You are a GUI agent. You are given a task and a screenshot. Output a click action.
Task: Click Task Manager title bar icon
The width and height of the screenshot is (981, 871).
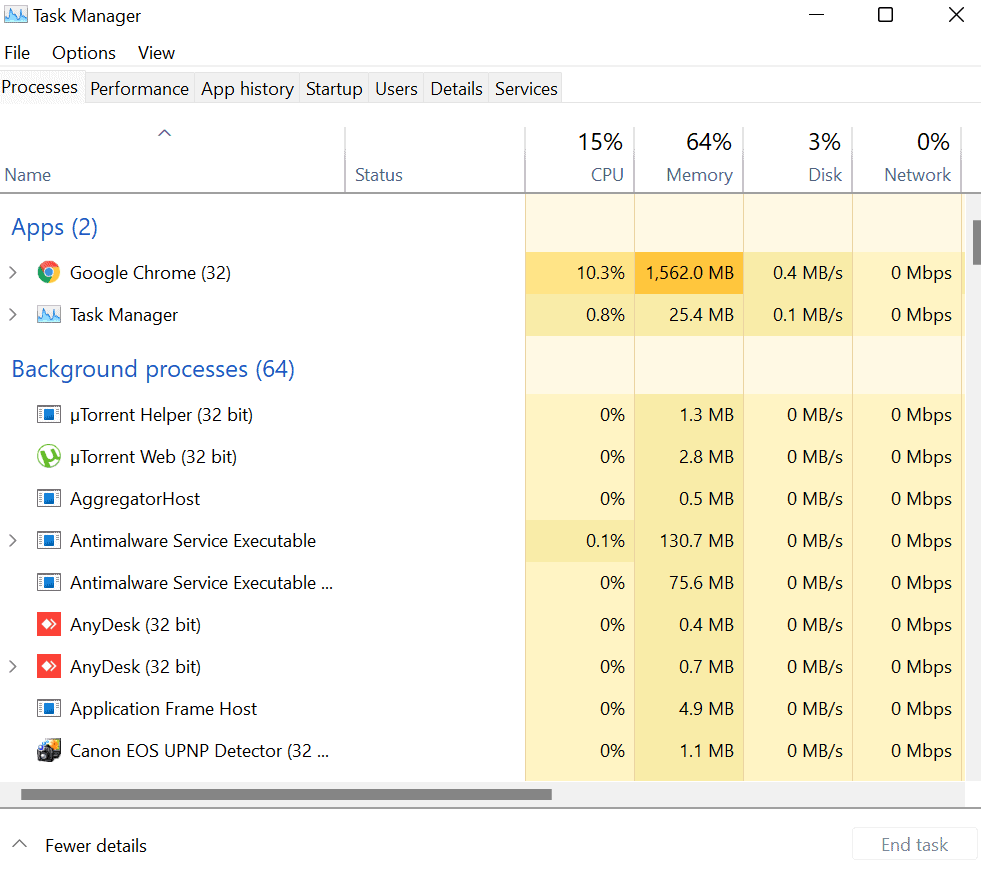(x=16, y=15)
